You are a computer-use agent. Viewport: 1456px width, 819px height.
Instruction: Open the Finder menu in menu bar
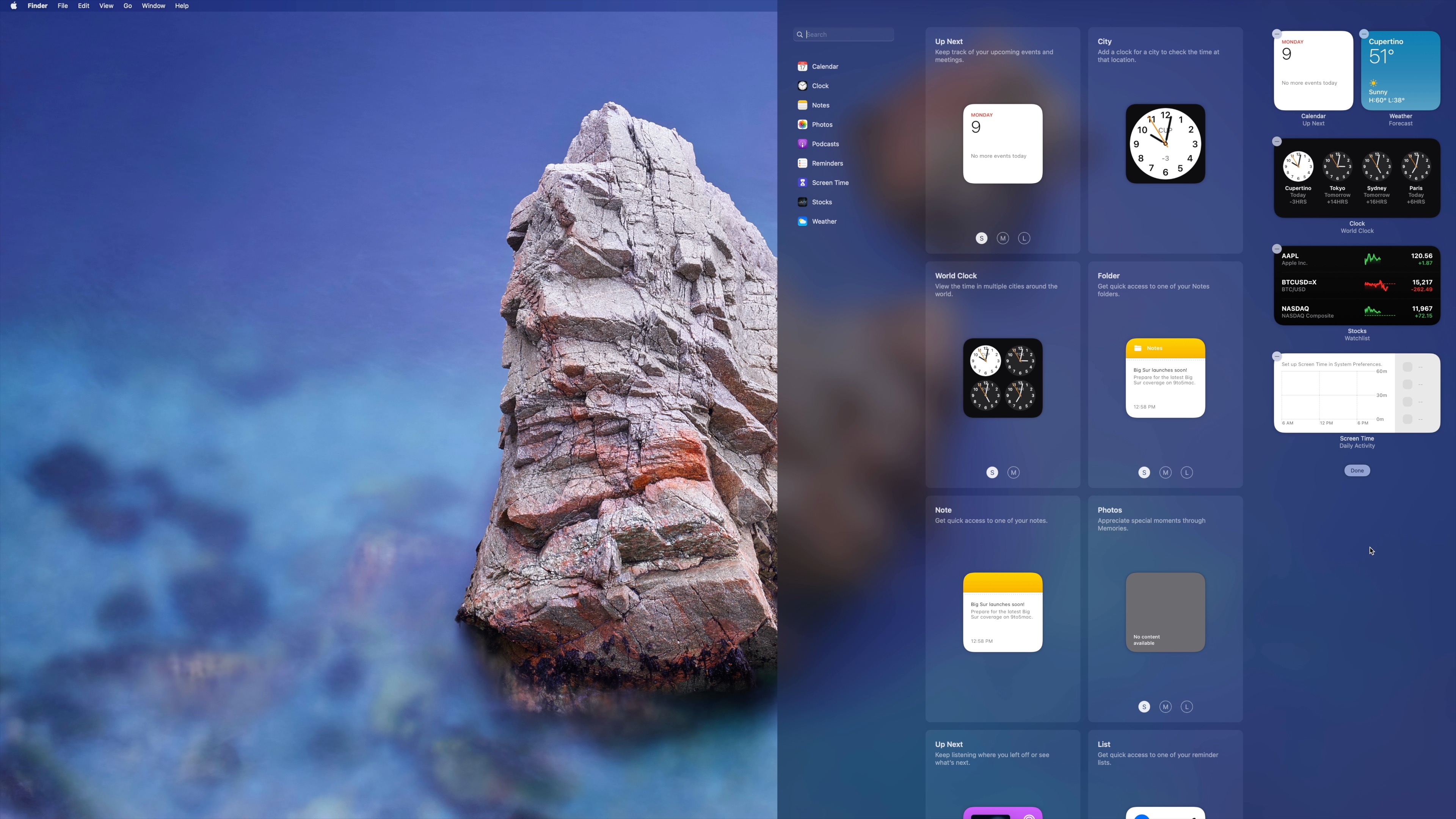coord(37,6)
